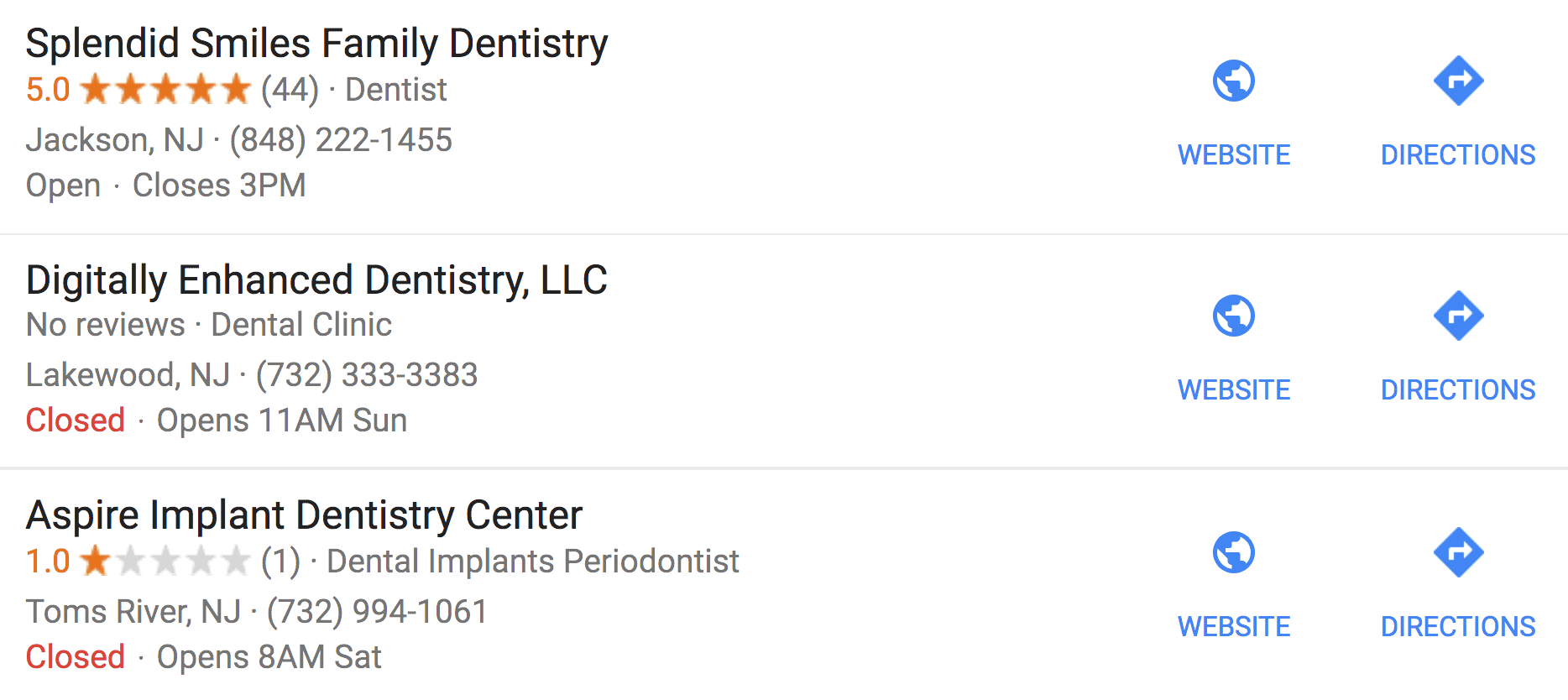Click Splendid Smiles five-star rating
Image resolution: width=1568 pixels, height=700 pixels.
[x=165, y=90]
